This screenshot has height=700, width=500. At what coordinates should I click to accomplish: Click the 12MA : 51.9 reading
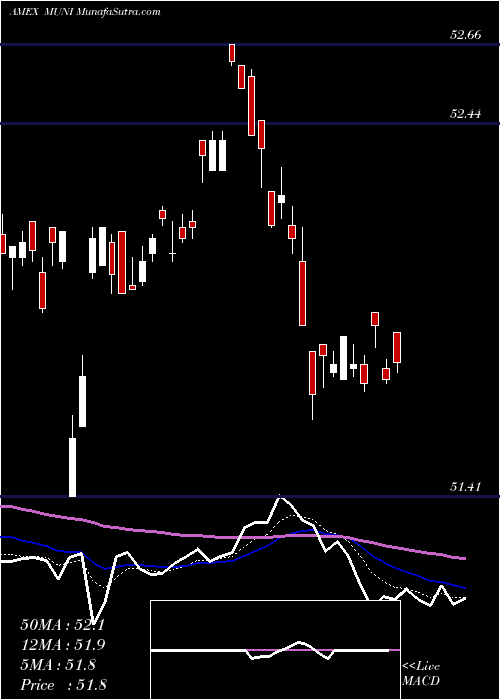pos(62,645)
